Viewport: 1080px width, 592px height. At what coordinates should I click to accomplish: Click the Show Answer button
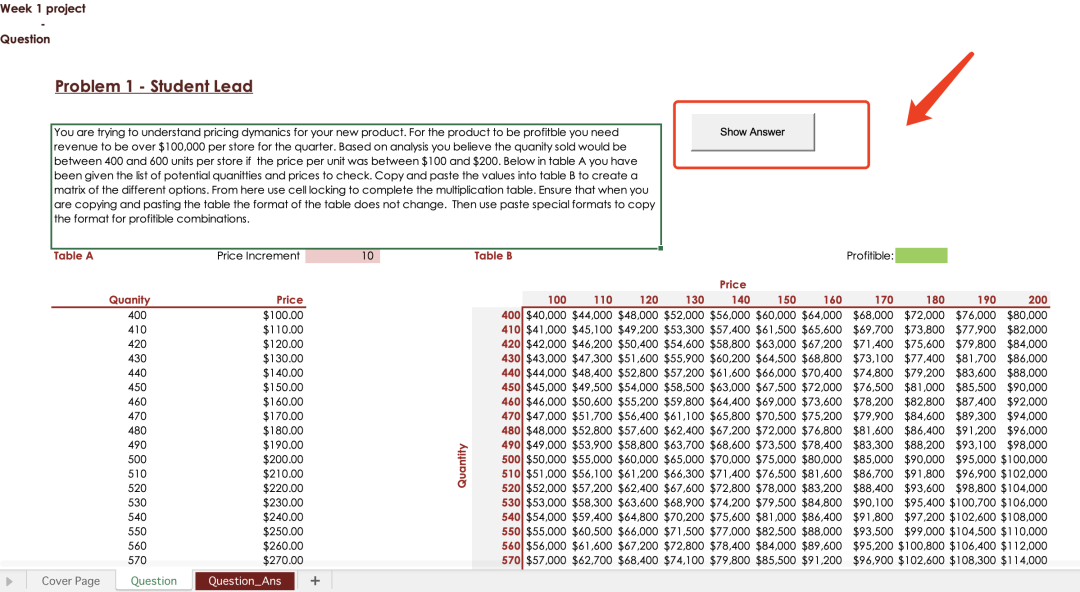752,132
